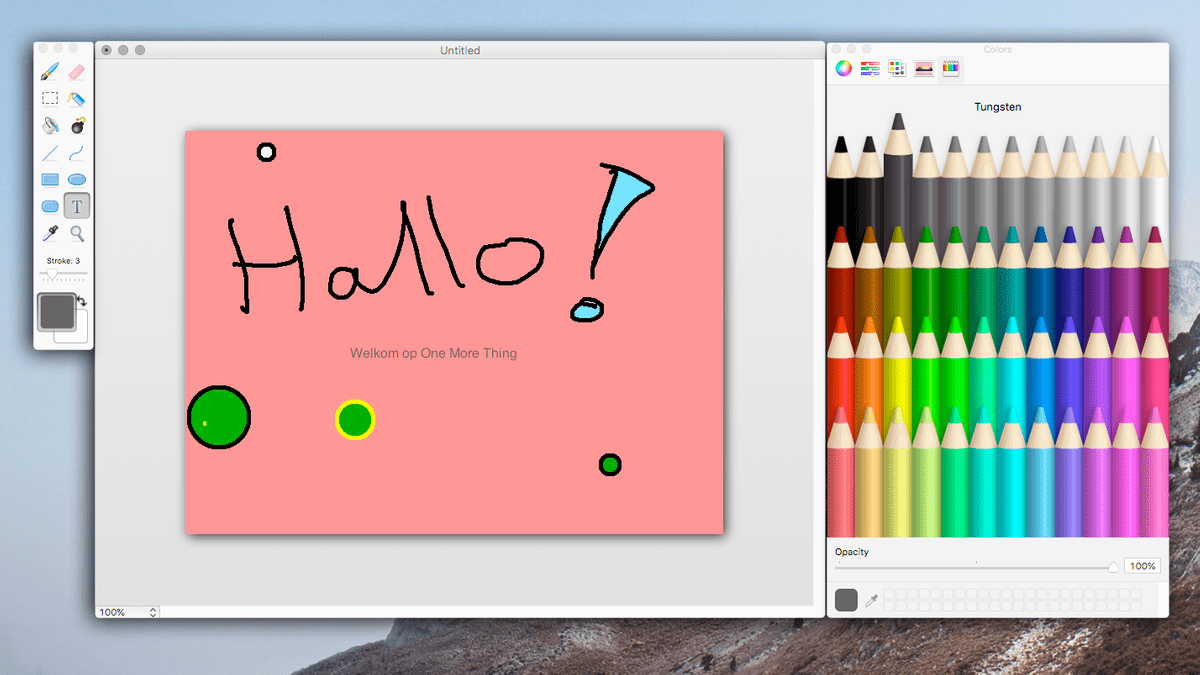This screenshot has width=1200, height=675.
Task: Select the Ellipse shape tool
Action: (77, 179)
